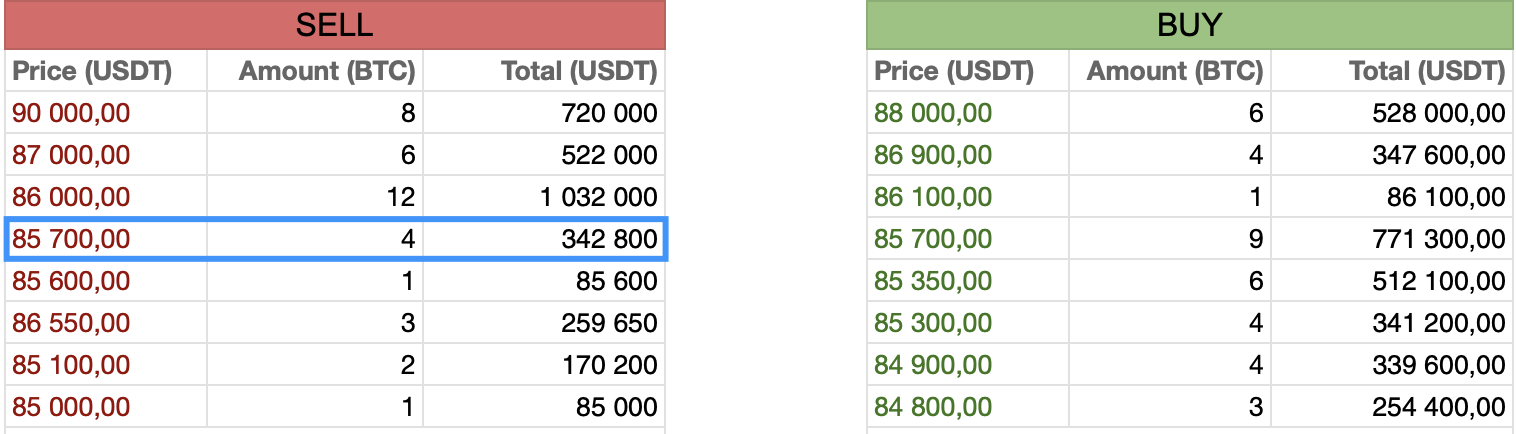The width and height of the screenshot is (1516, 434).
Task: Click the green BUY header cell
Action: tap(1189, 25)
